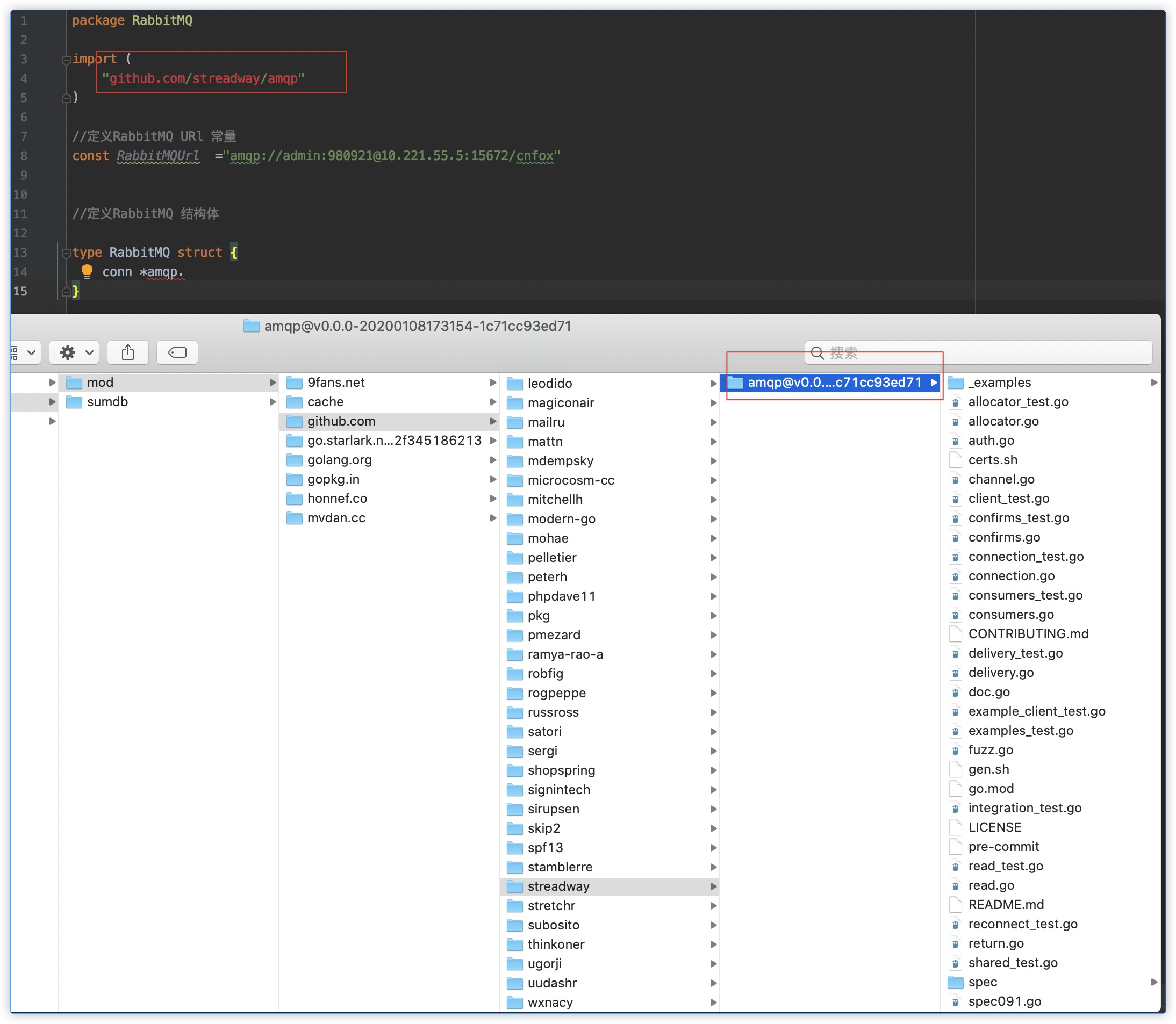Select the cache folder
Screen dimensions: 1176x1024
click(x=389, y=402)
